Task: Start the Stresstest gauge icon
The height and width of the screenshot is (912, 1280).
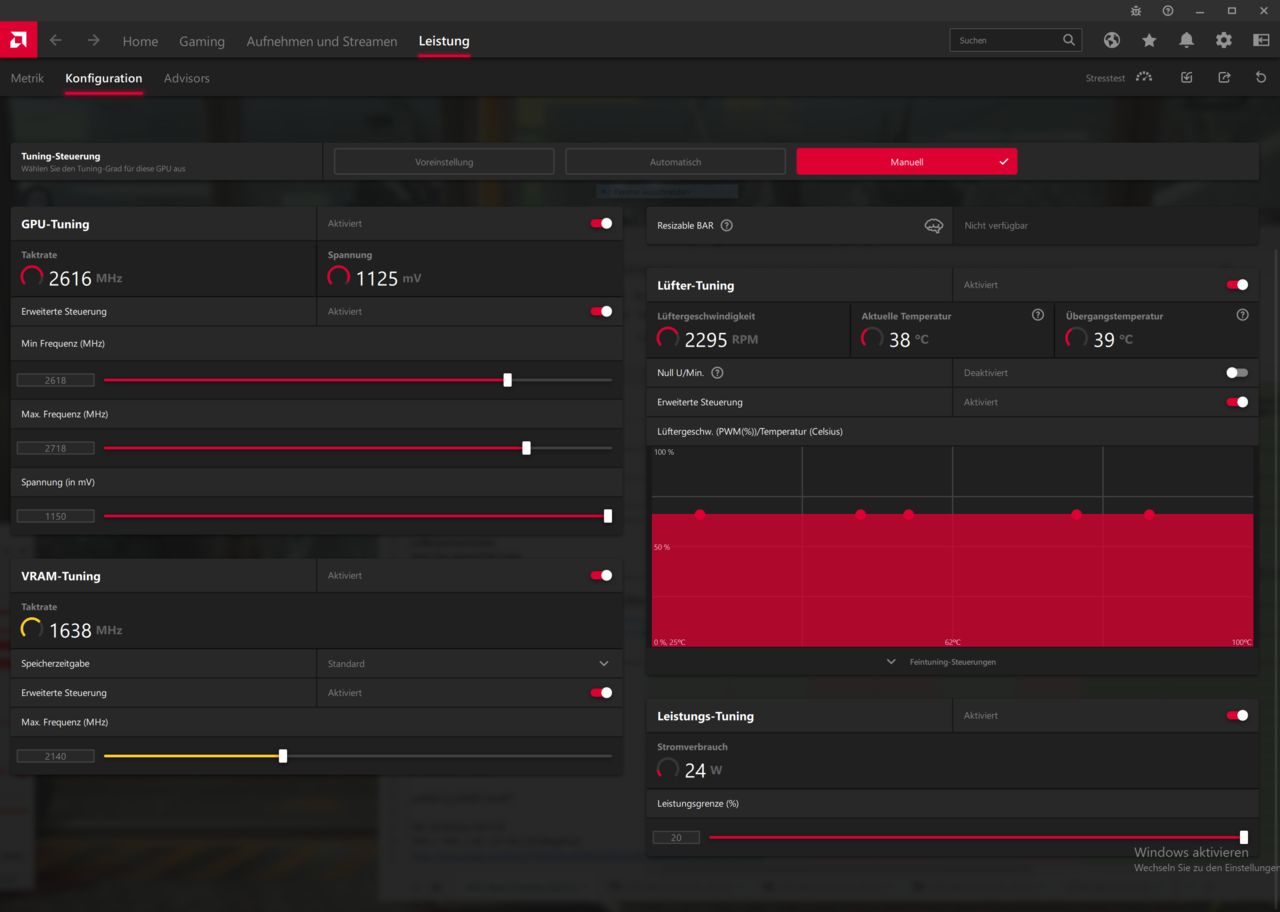Action: [1144, 77]
